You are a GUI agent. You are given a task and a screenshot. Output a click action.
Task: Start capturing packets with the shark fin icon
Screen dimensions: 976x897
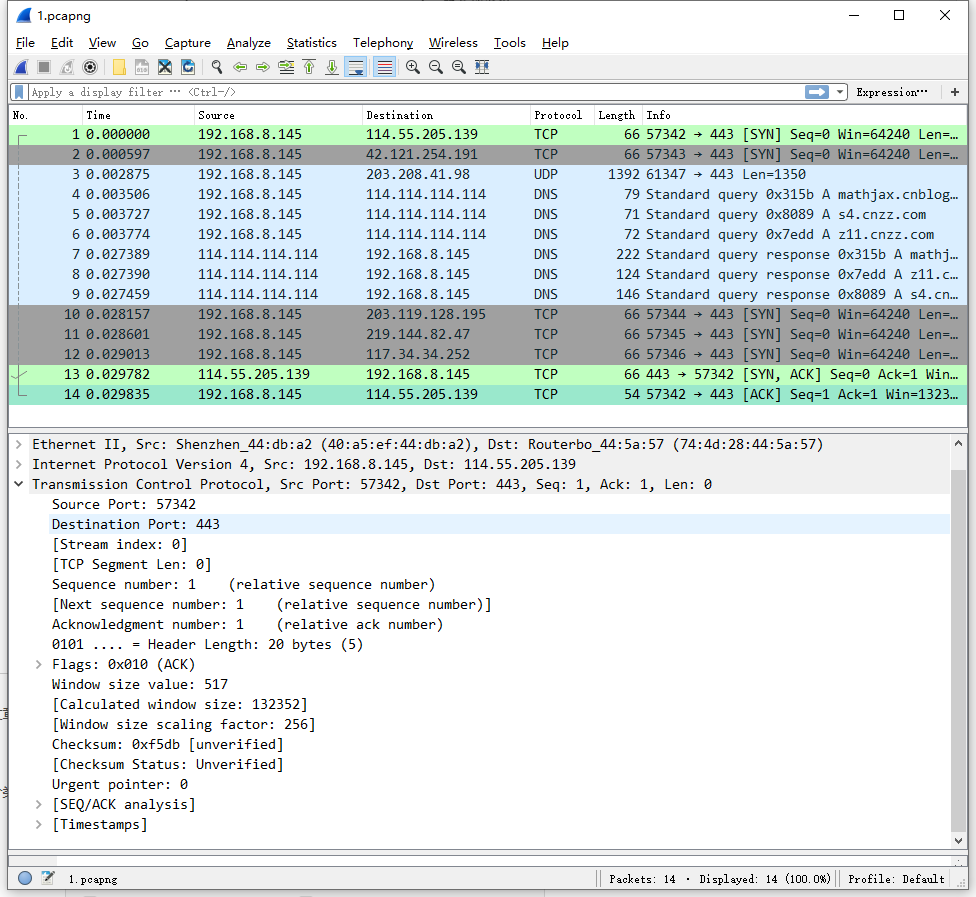[x=20, y=67]
